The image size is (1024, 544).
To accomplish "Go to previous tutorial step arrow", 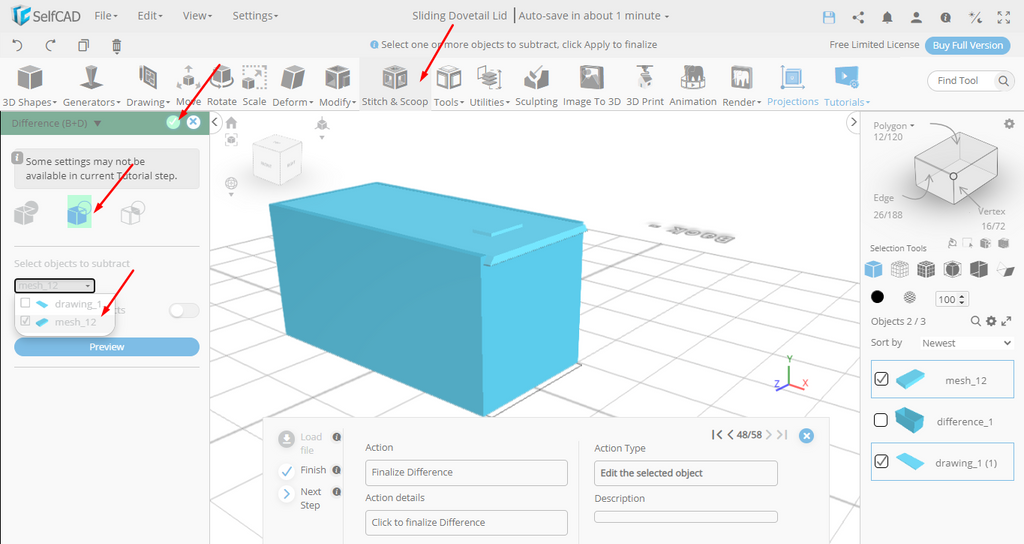I will pos(730,435).
